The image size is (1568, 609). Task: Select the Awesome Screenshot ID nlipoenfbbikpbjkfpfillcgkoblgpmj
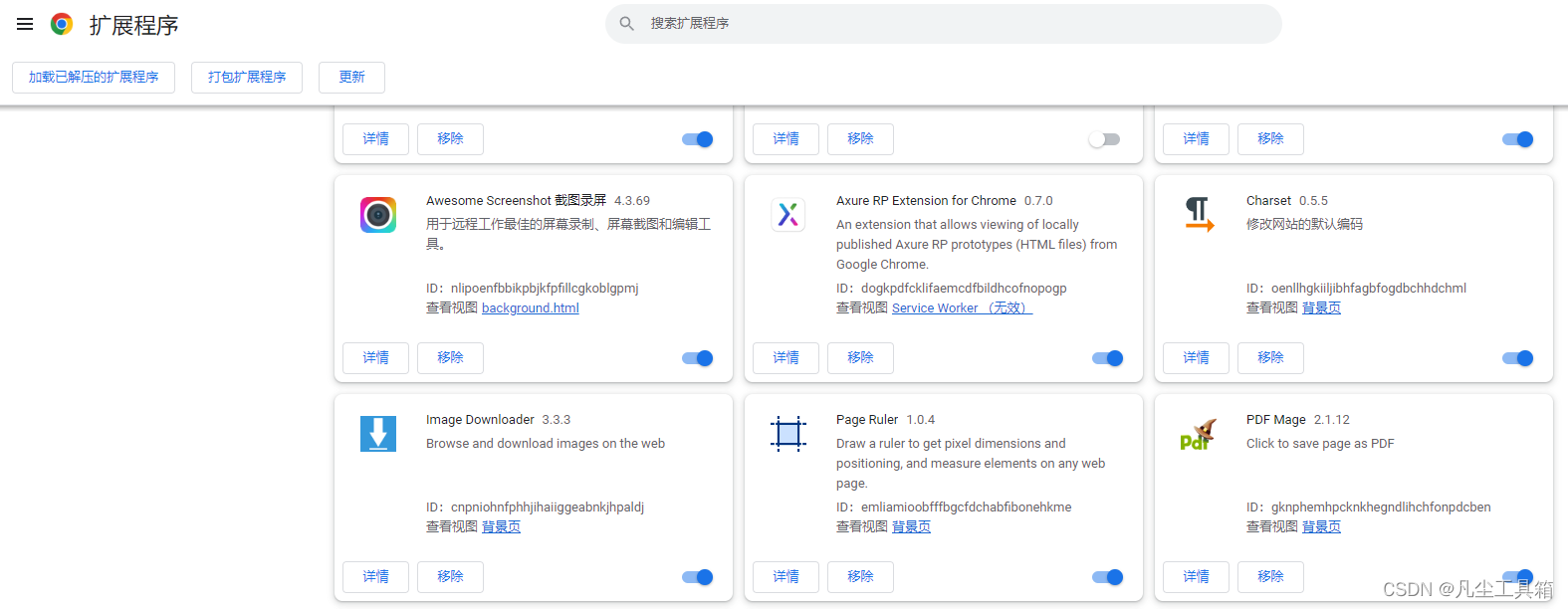pos(545,289)
